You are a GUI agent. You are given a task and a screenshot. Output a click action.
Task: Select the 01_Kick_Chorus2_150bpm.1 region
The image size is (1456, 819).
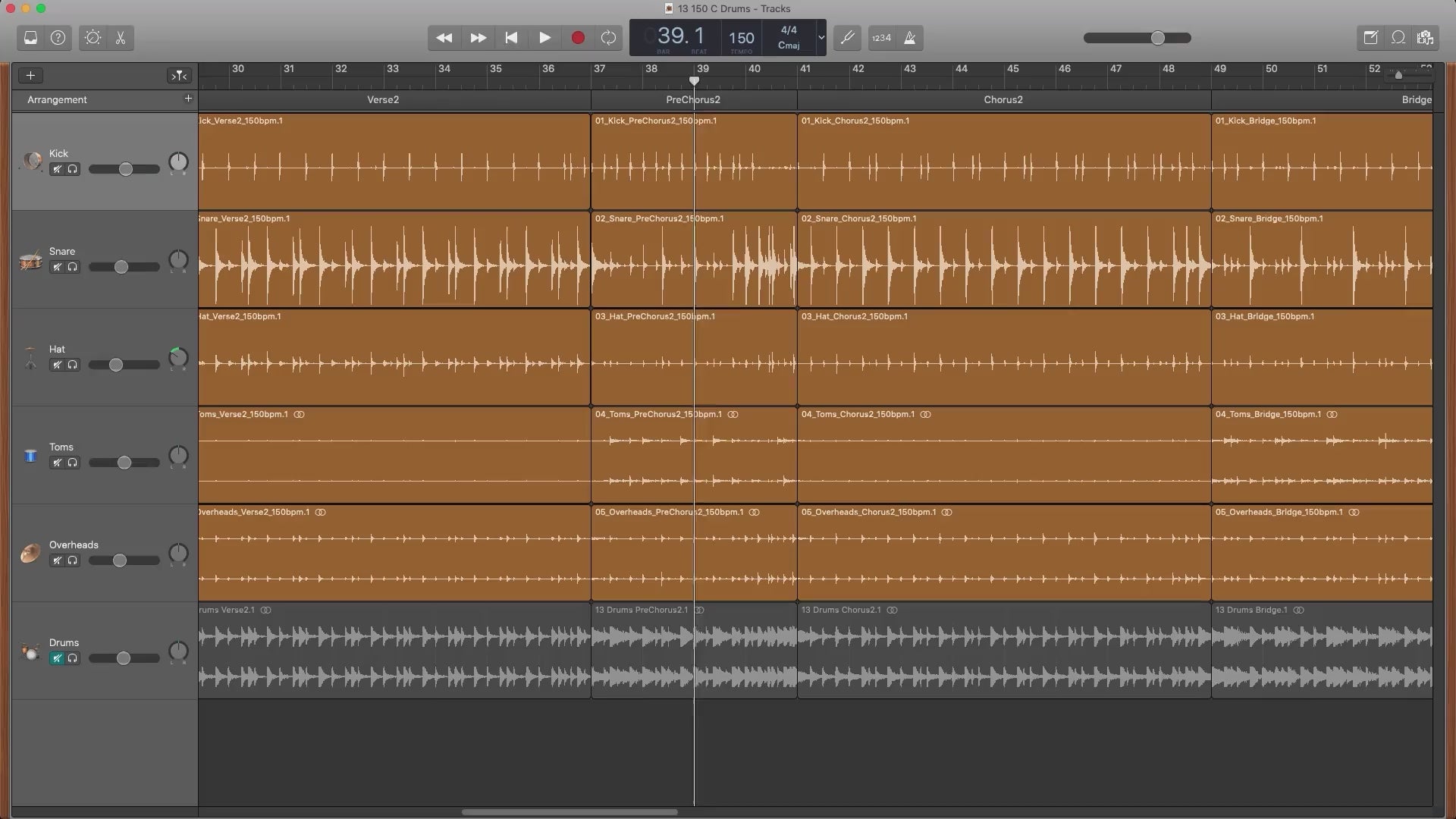click(1004, 162)
